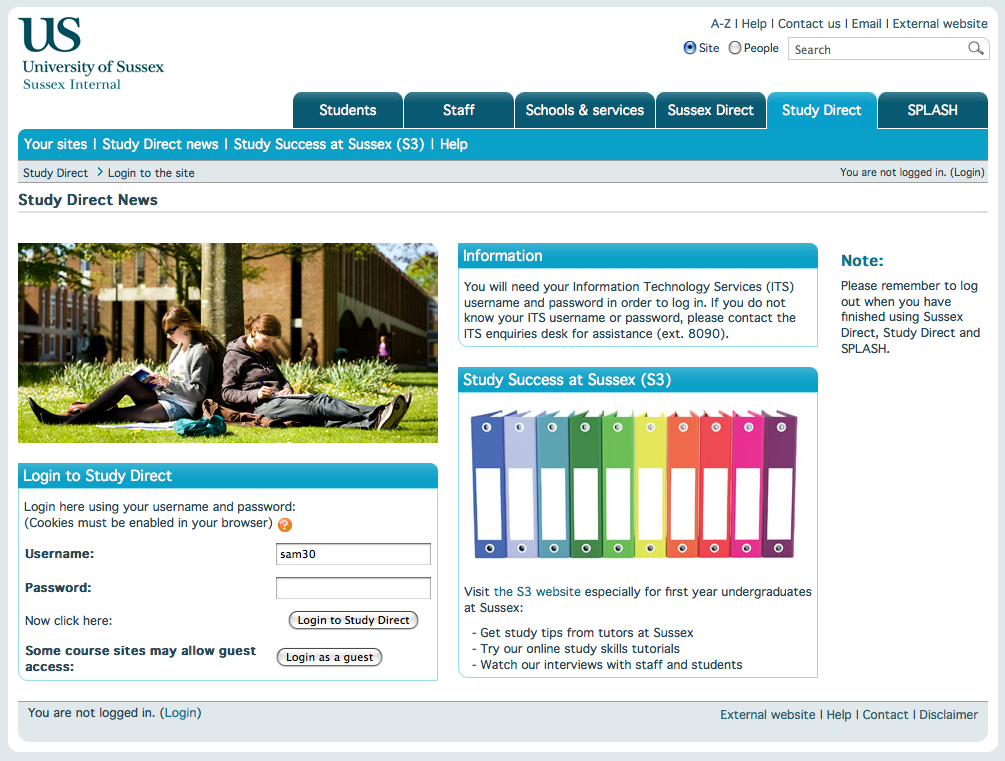
Task: Switch to the Students tab
Action: (347, 110)
